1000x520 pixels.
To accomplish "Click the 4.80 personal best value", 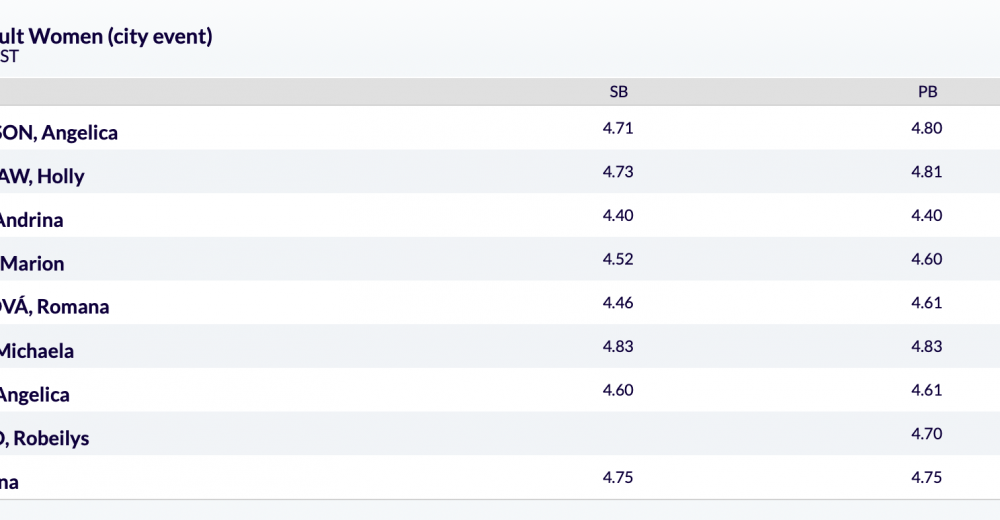I will coord(927,128).
